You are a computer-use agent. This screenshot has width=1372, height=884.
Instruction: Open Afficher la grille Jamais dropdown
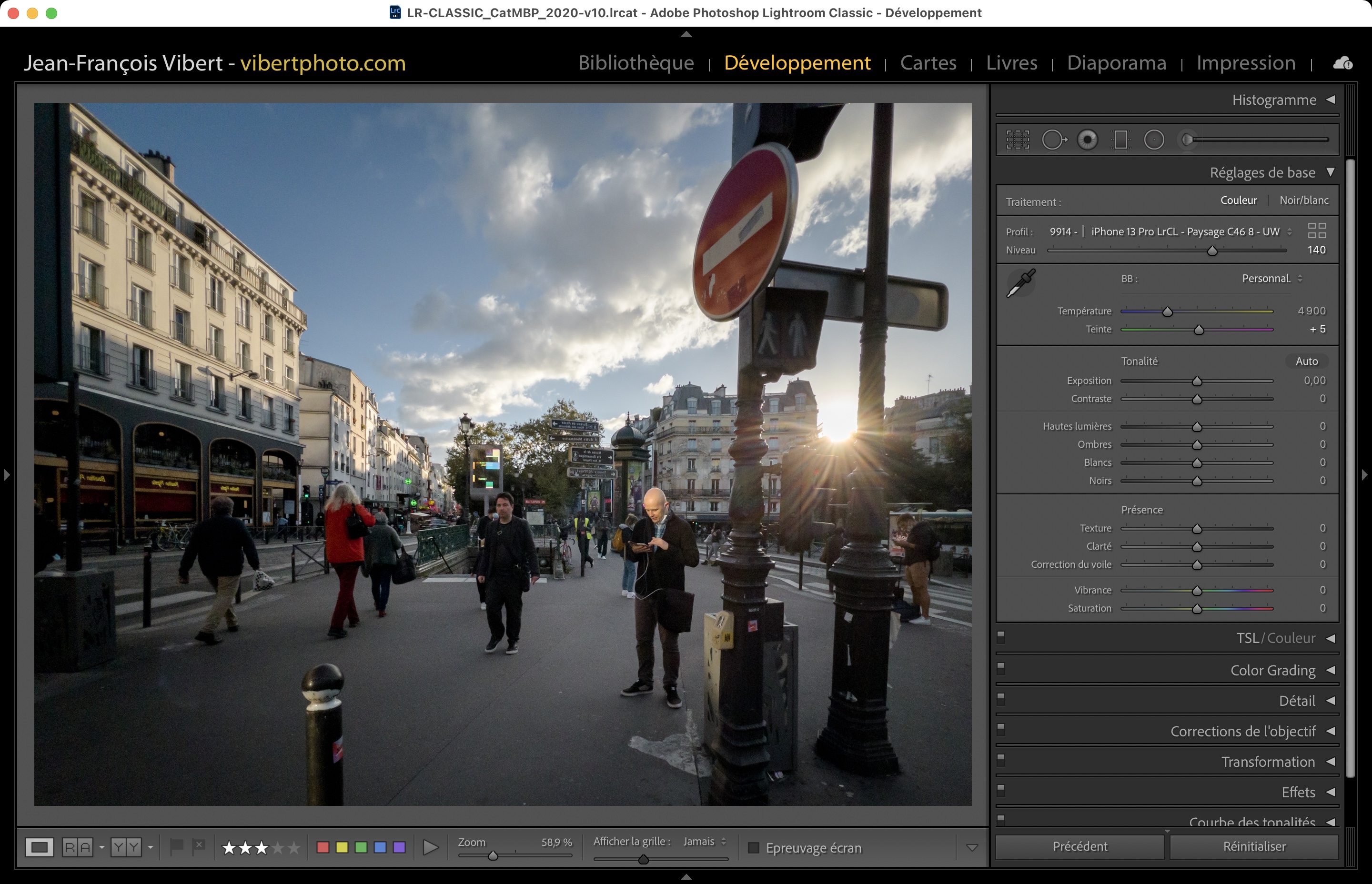click(x=705, y=842)
